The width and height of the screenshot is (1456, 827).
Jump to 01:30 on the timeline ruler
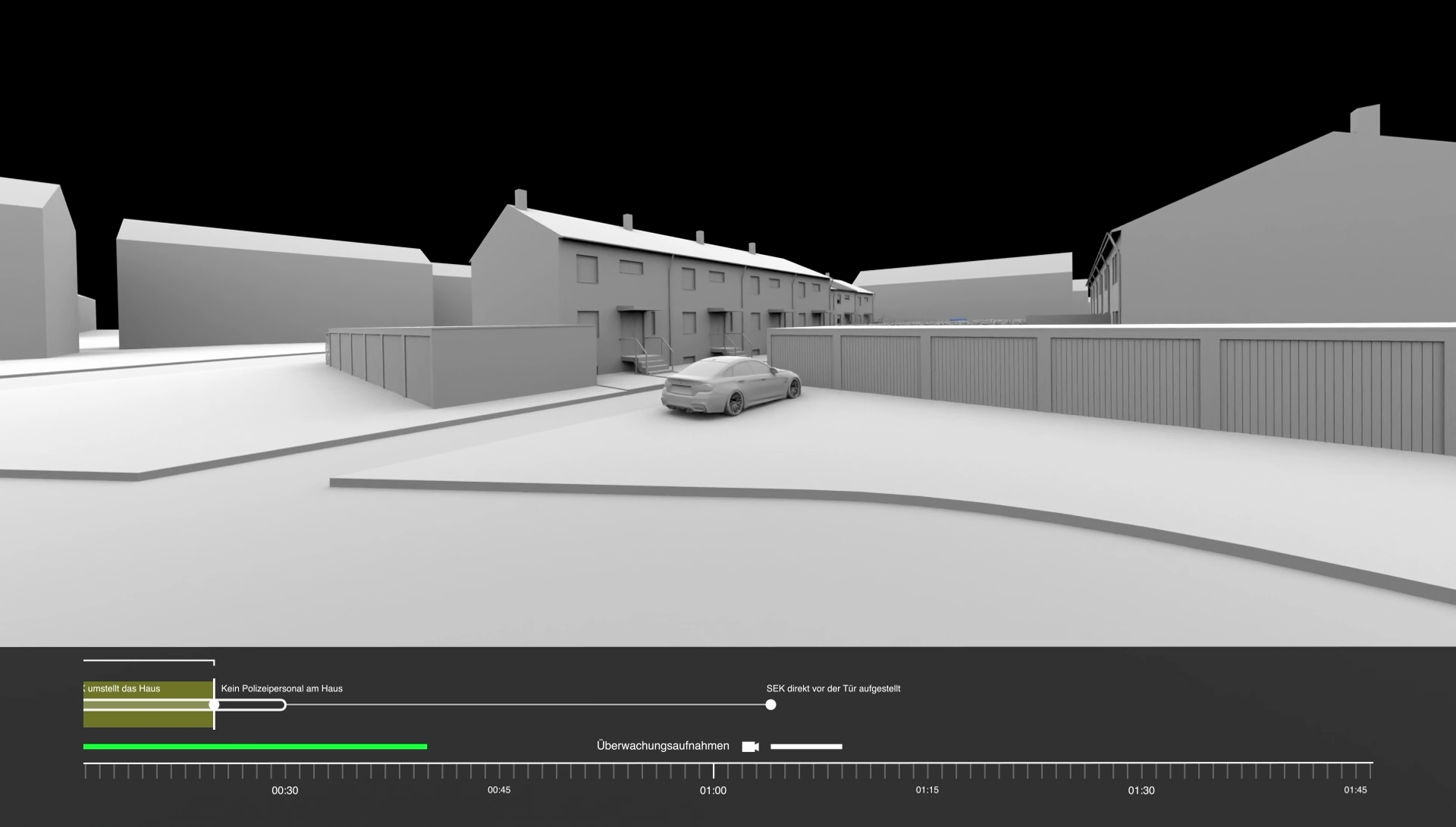[x=1141, y=772]
